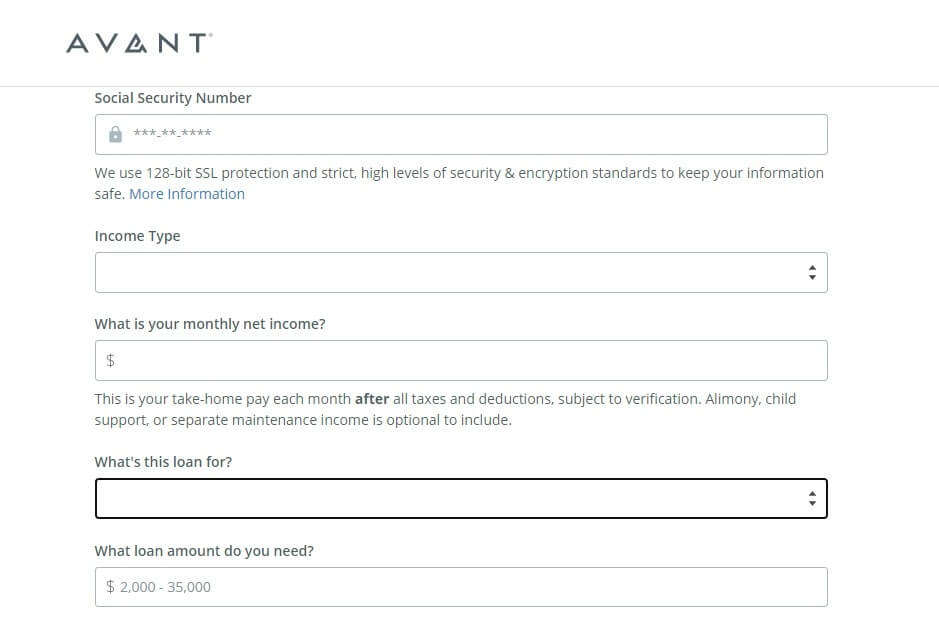Click the "What is your monthly net income?" label

[210, 324]
